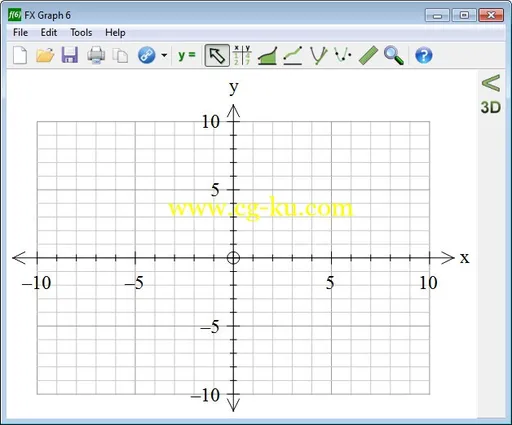This screenshot has height=425, width=512.
Task: Add a function with the y= button
Action: coord(187,55)
